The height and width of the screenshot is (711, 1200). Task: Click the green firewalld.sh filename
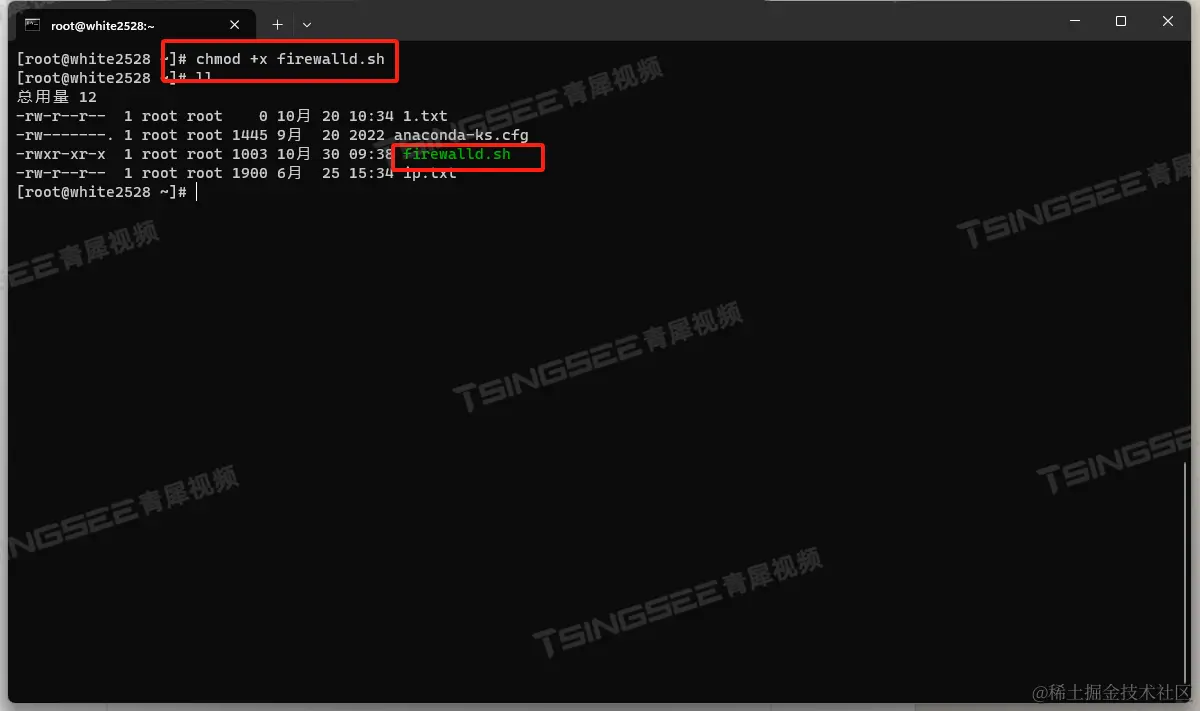coord(457,154)
